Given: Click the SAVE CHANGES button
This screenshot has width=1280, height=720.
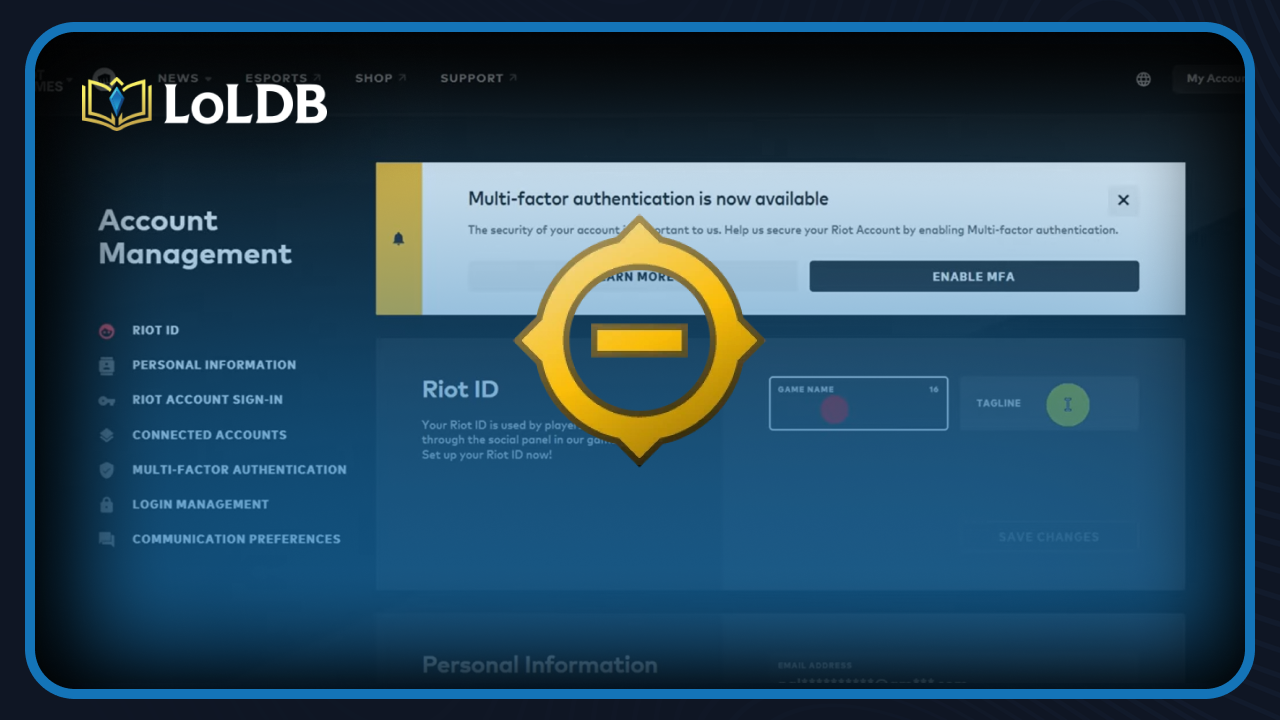Looking at the screenshot, I should tap(1049, 537).
